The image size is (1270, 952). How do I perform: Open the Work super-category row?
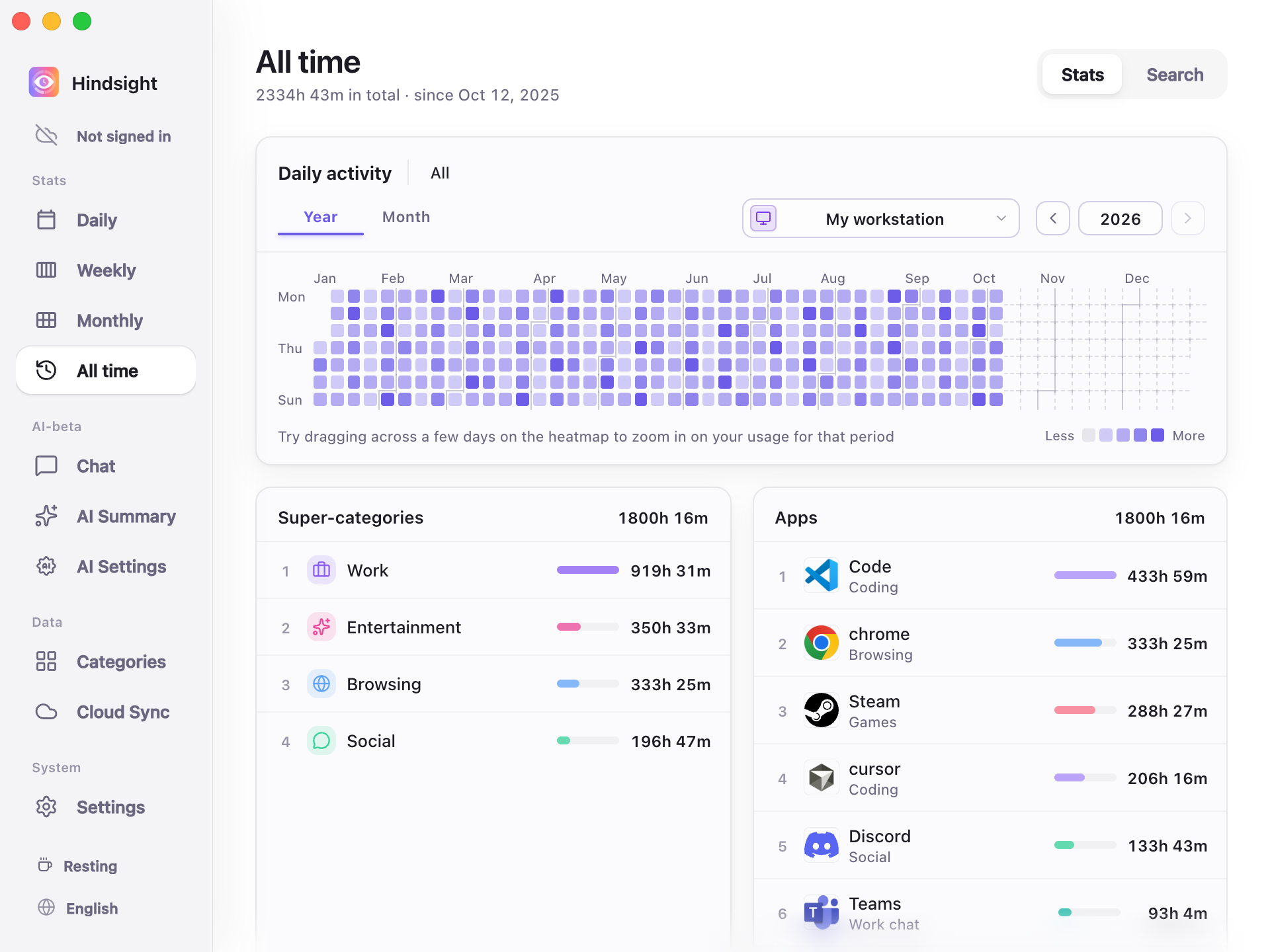coord(493,570)
